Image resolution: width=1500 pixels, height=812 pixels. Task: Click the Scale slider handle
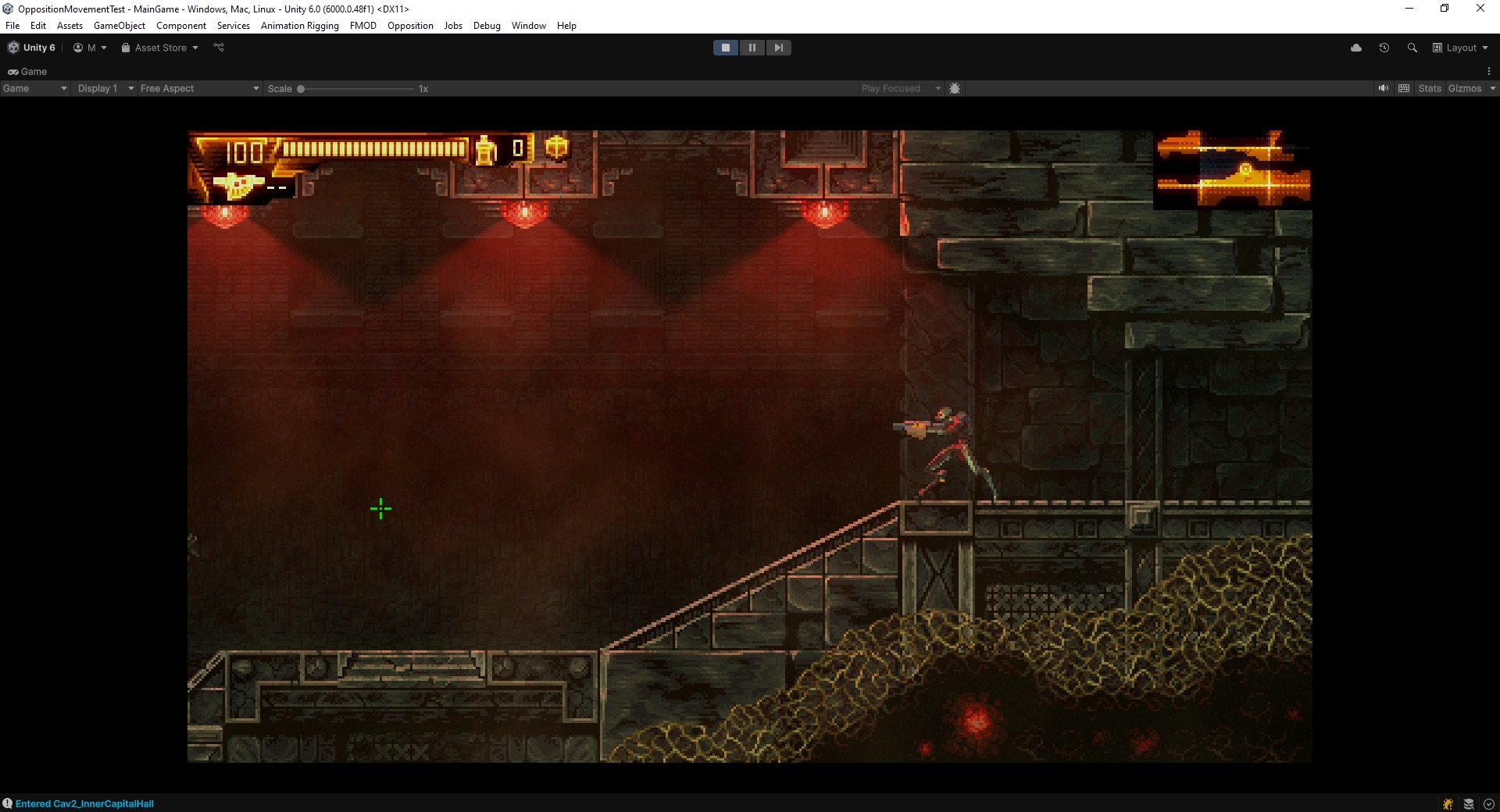[301, 89]
